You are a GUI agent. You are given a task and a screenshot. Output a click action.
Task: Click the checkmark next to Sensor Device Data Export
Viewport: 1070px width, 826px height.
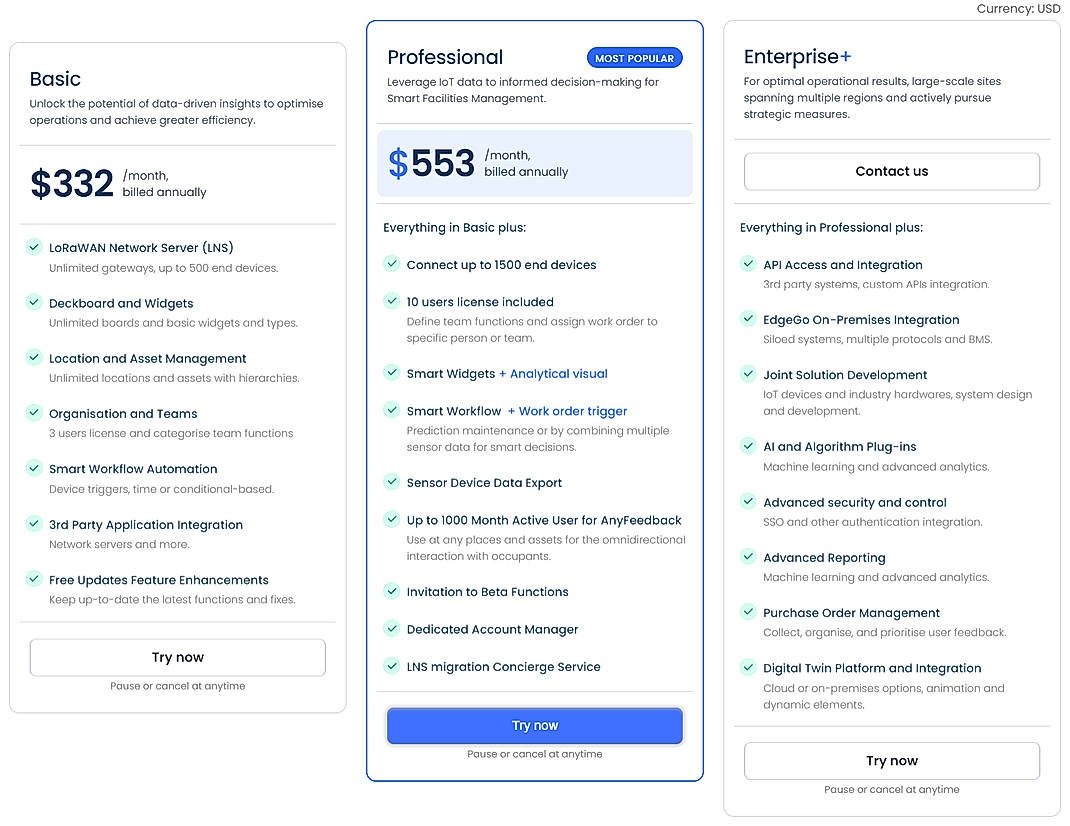(x=391, y=482)
